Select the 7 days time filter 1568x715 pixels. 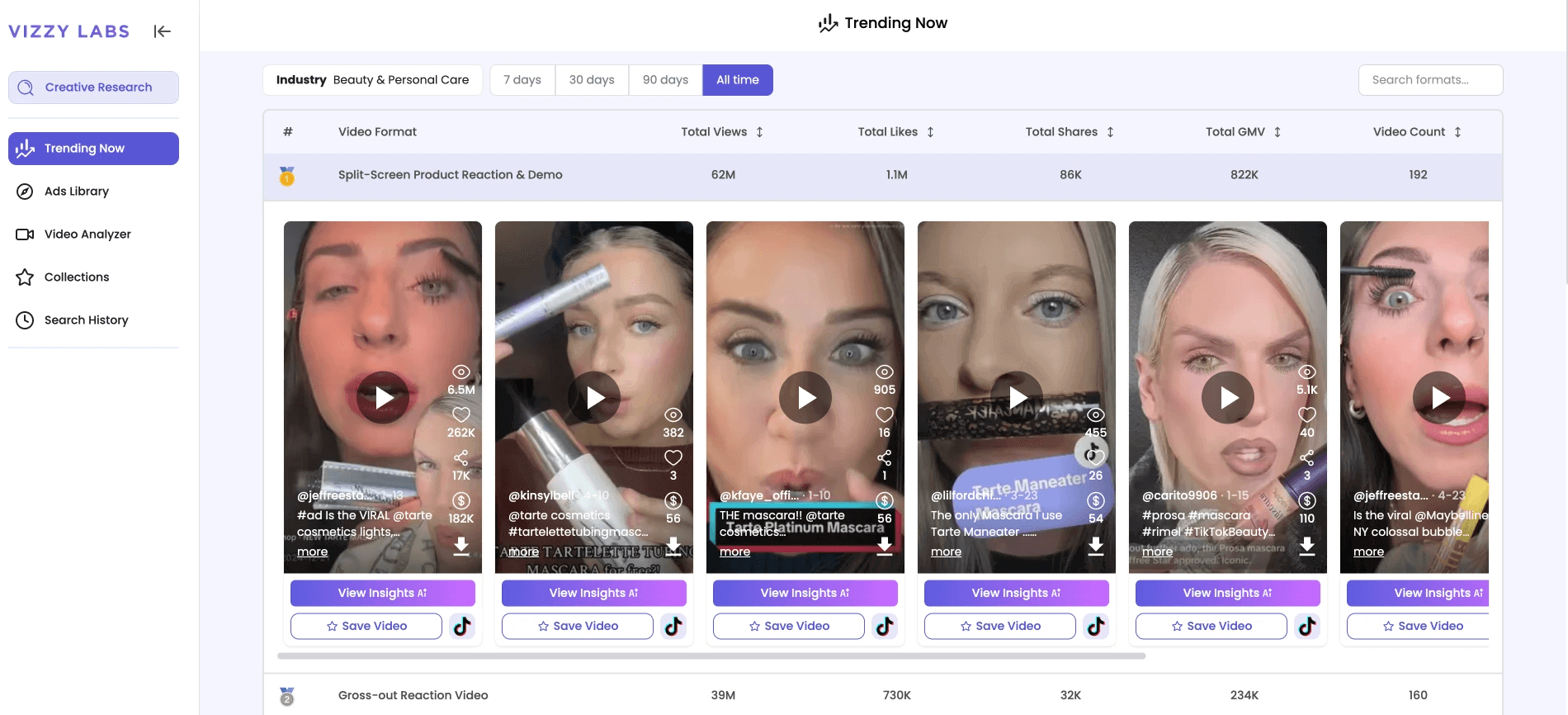[522, 80]
